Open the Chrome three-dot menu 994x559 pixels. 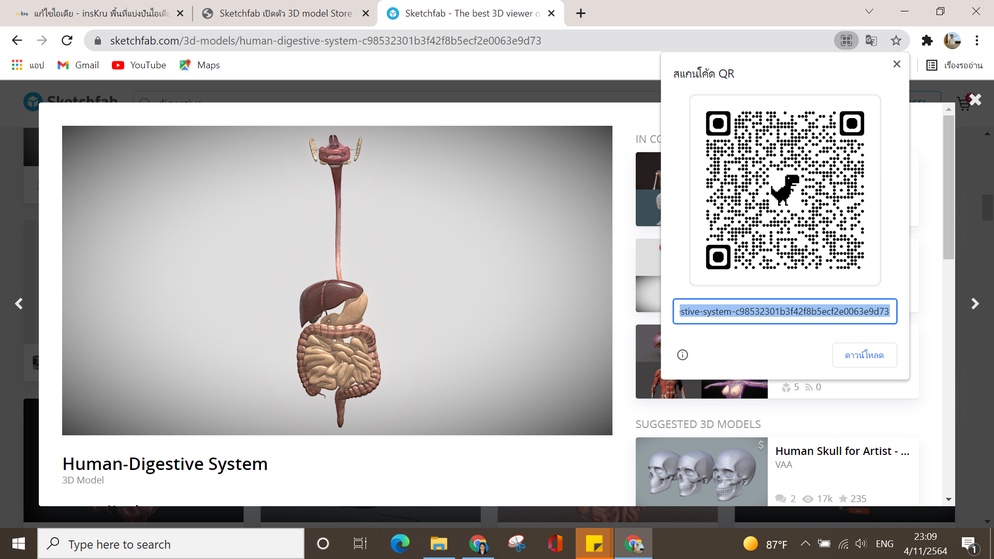point(977,41)
